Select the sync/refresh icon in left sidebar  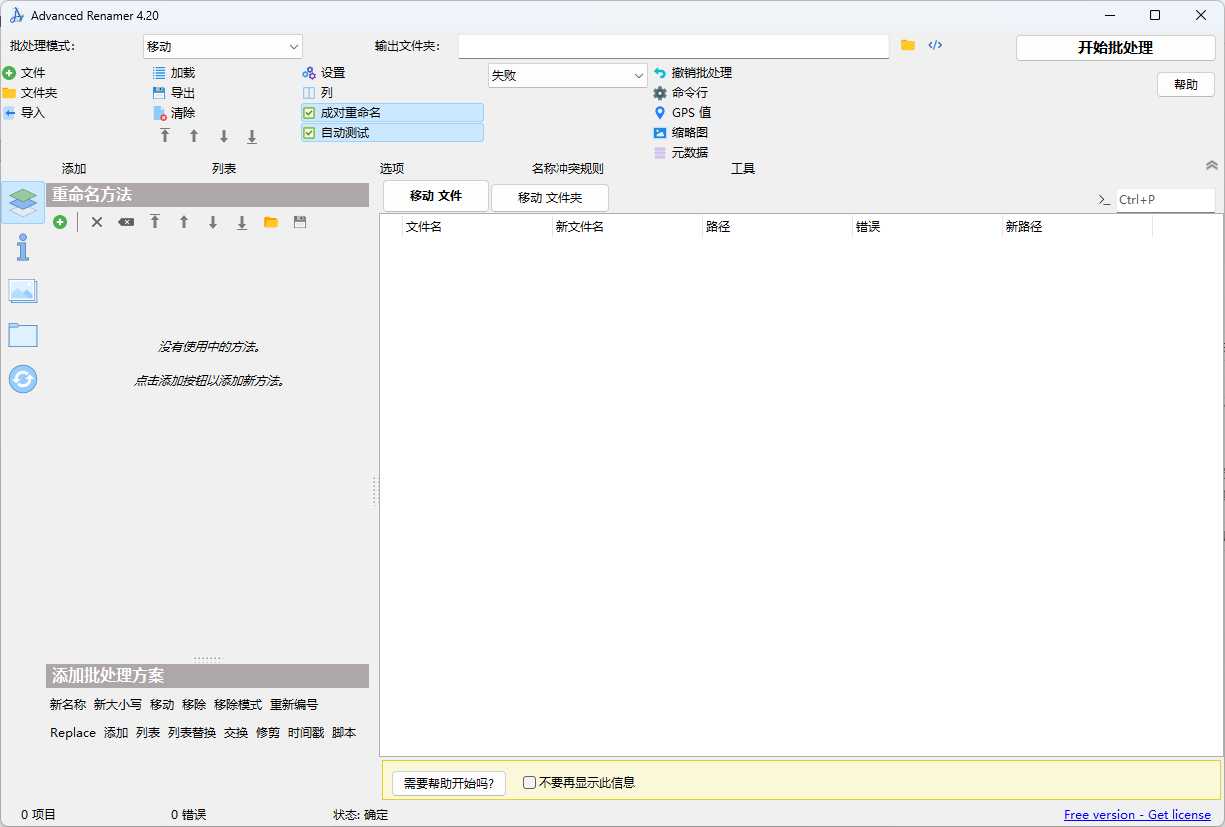pyautogui.click(x=22, y=379)
